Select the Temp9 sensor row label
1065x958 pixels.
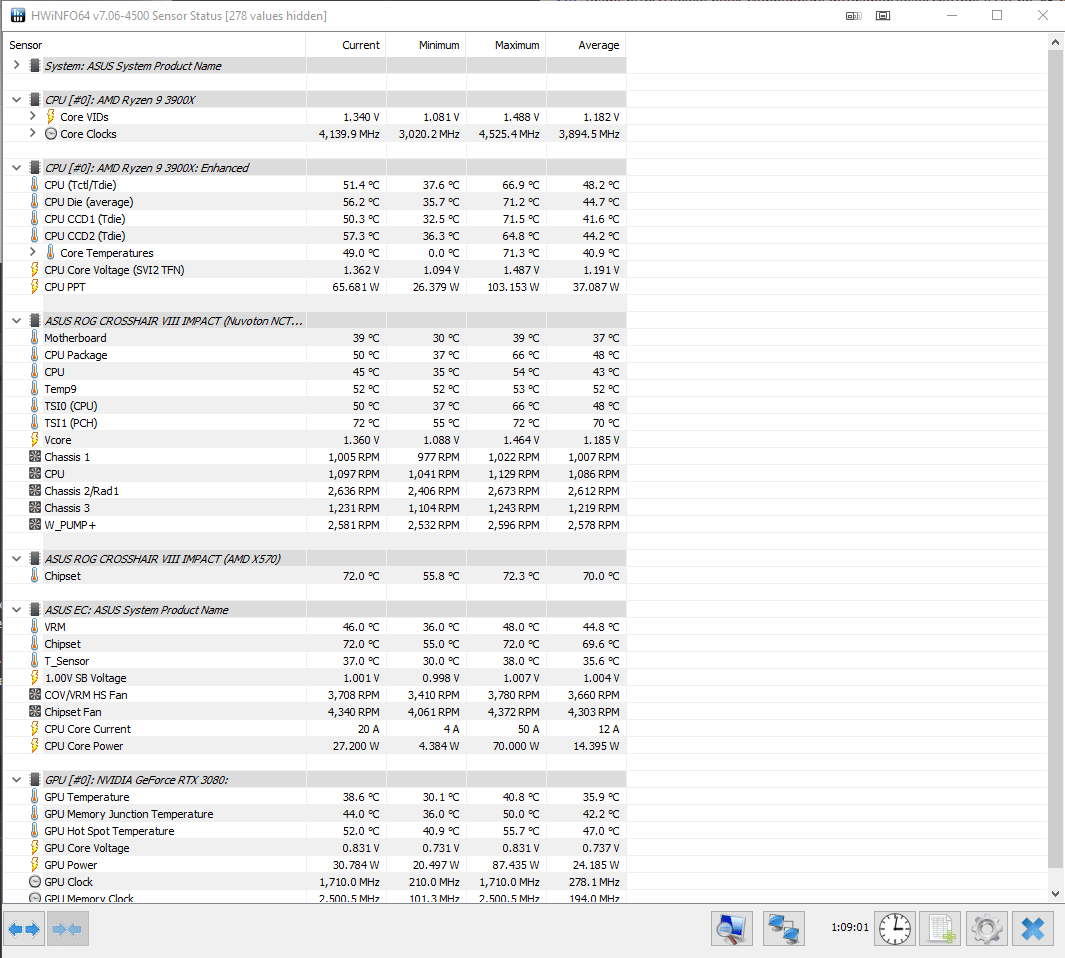pyautogui.click(x=60, y=389)
